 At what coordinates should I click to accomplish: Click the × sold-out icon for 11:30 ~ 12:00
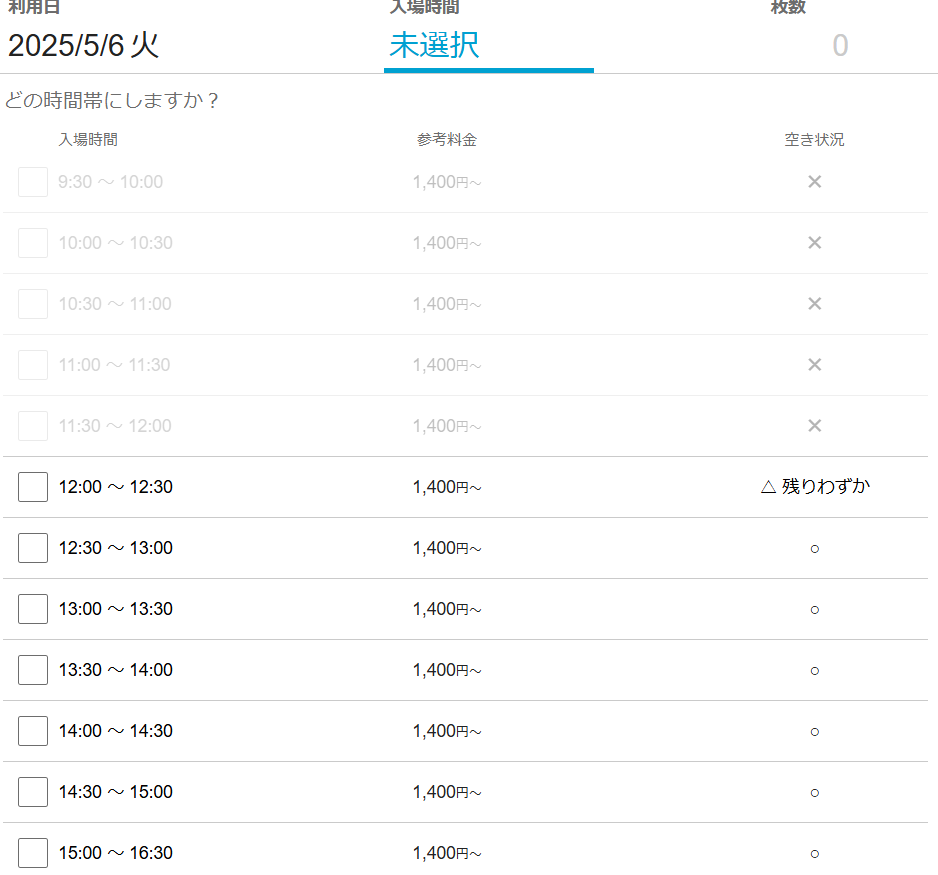coord(814,426)
